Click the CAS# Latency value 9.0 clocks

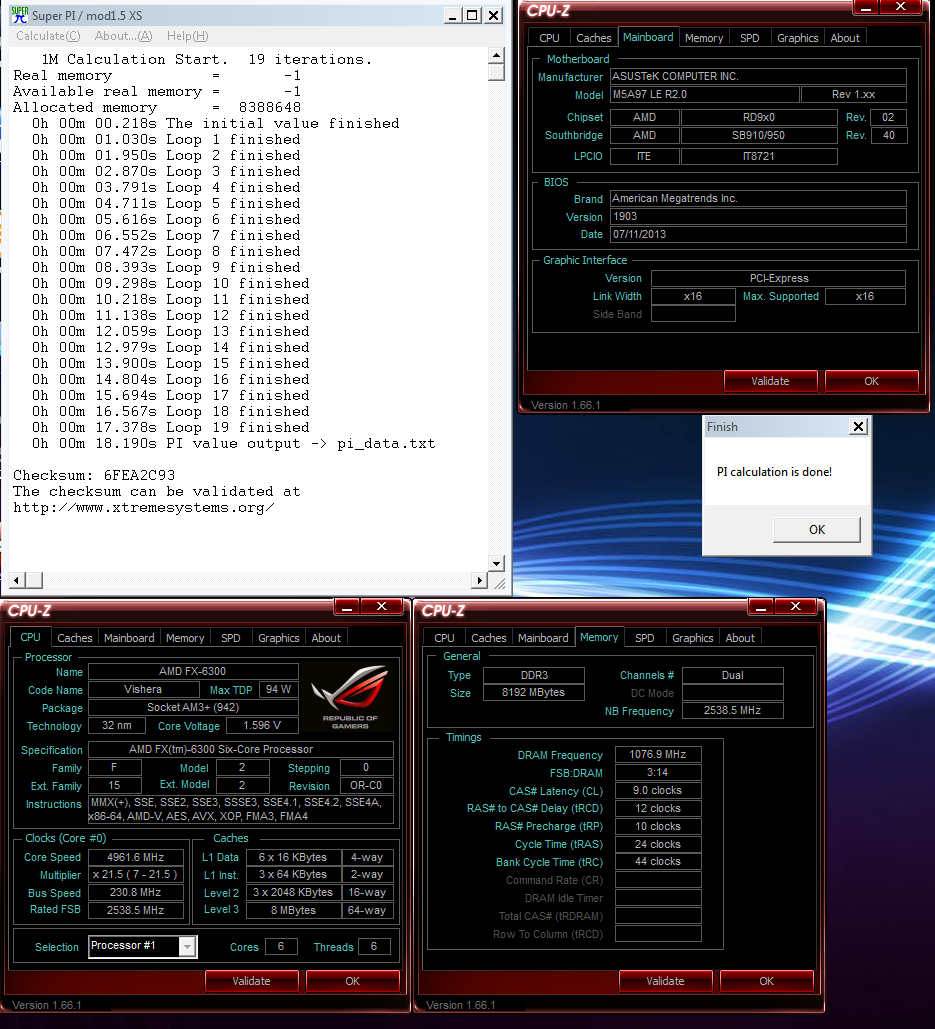pos(657,790)
